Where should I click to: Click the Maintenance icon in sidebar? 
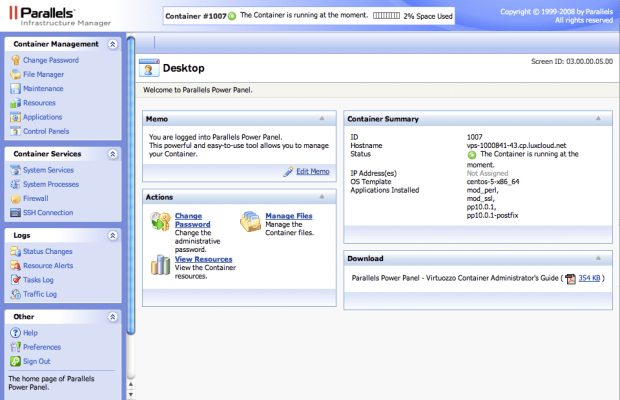(x=15, y=89)
